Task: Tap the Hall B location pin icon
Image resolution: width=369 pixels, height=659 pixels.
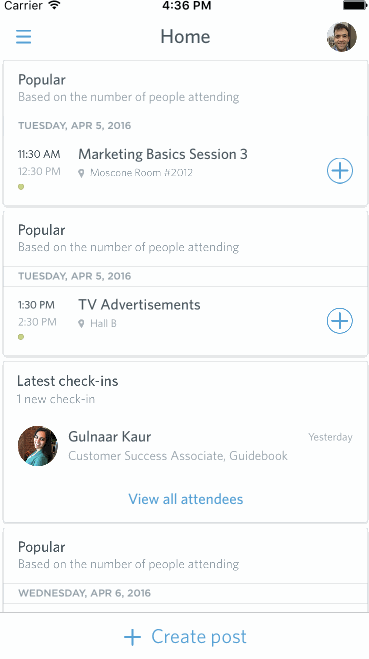Action: click(x=82, y=324)
